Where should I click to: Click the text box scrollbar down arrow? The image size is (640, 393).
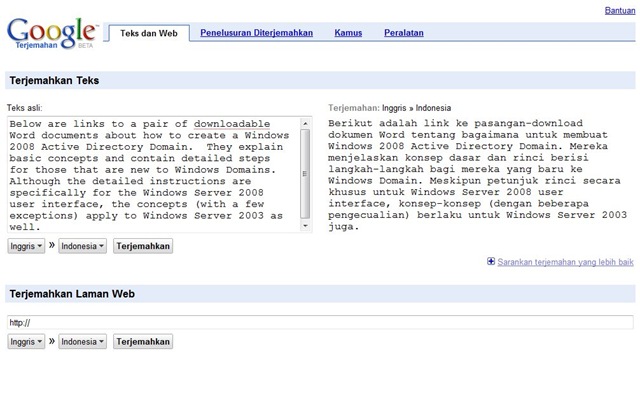pyautogui.click(x=305, y=226)
